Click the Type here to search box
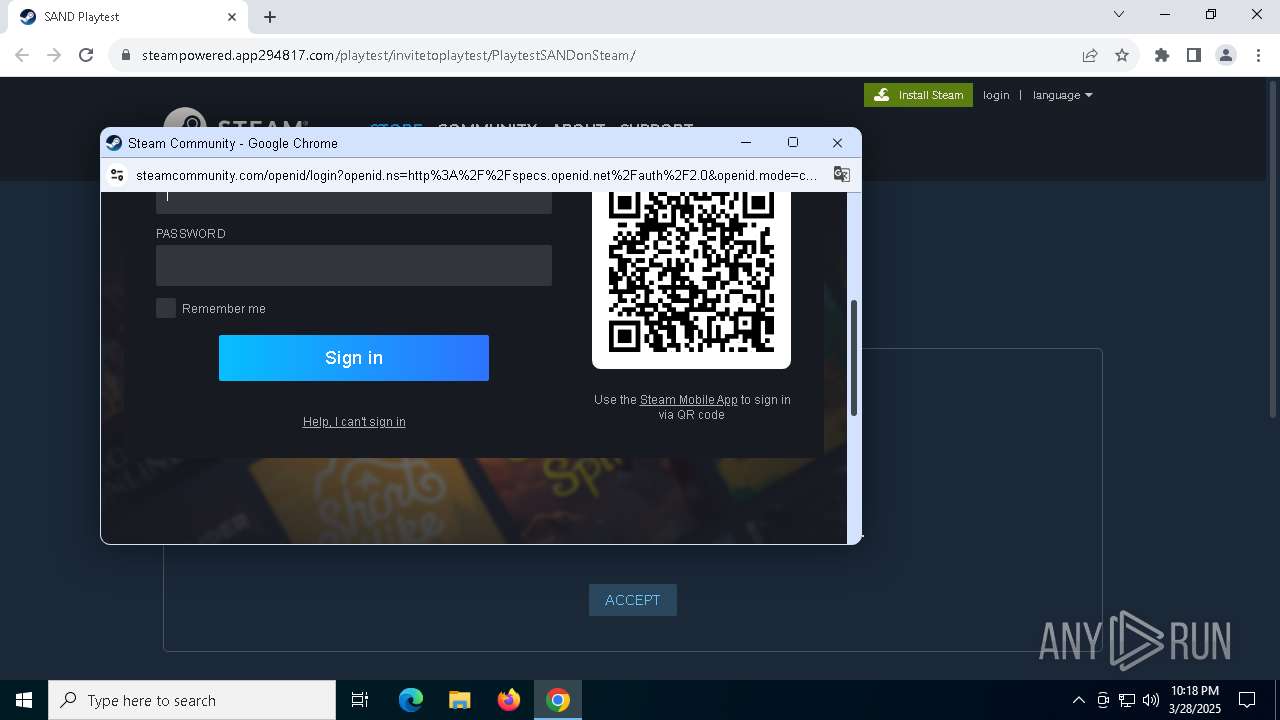Viewport: 1280px width, 720px height. [192, 700]
